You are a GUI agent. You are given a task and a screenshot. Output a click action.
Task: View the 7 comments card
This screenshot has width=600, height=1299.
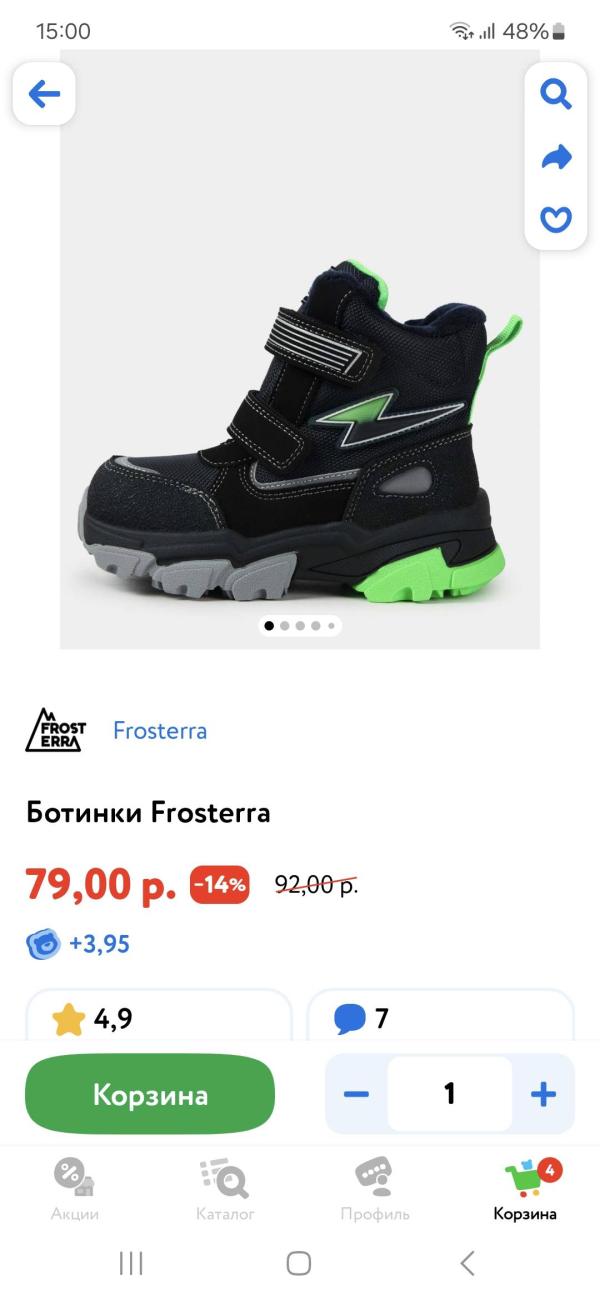pyautogui.click(x=440, y=1014)
